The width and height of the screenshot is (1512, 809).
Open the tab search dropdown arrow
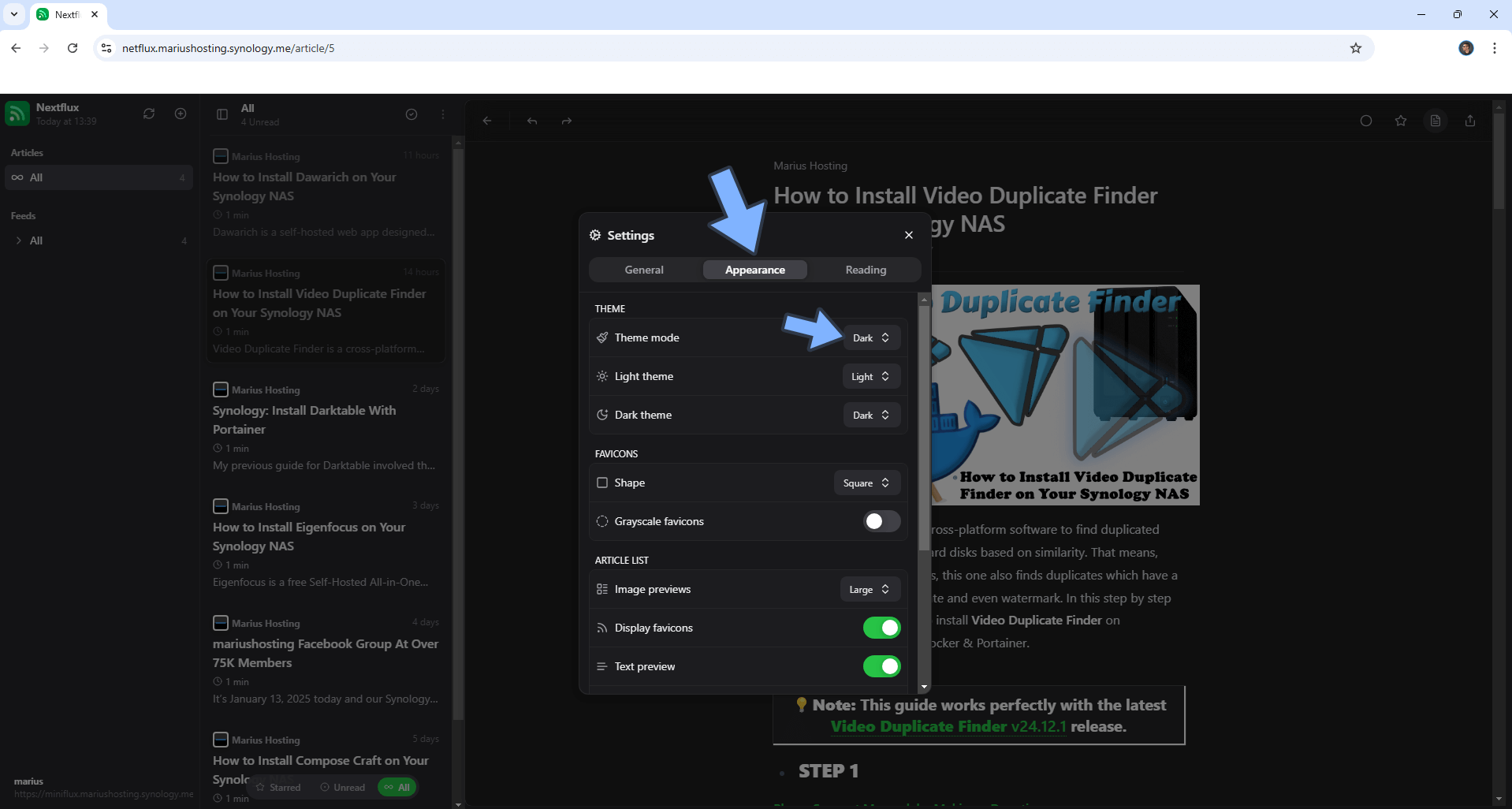point(14,14)
